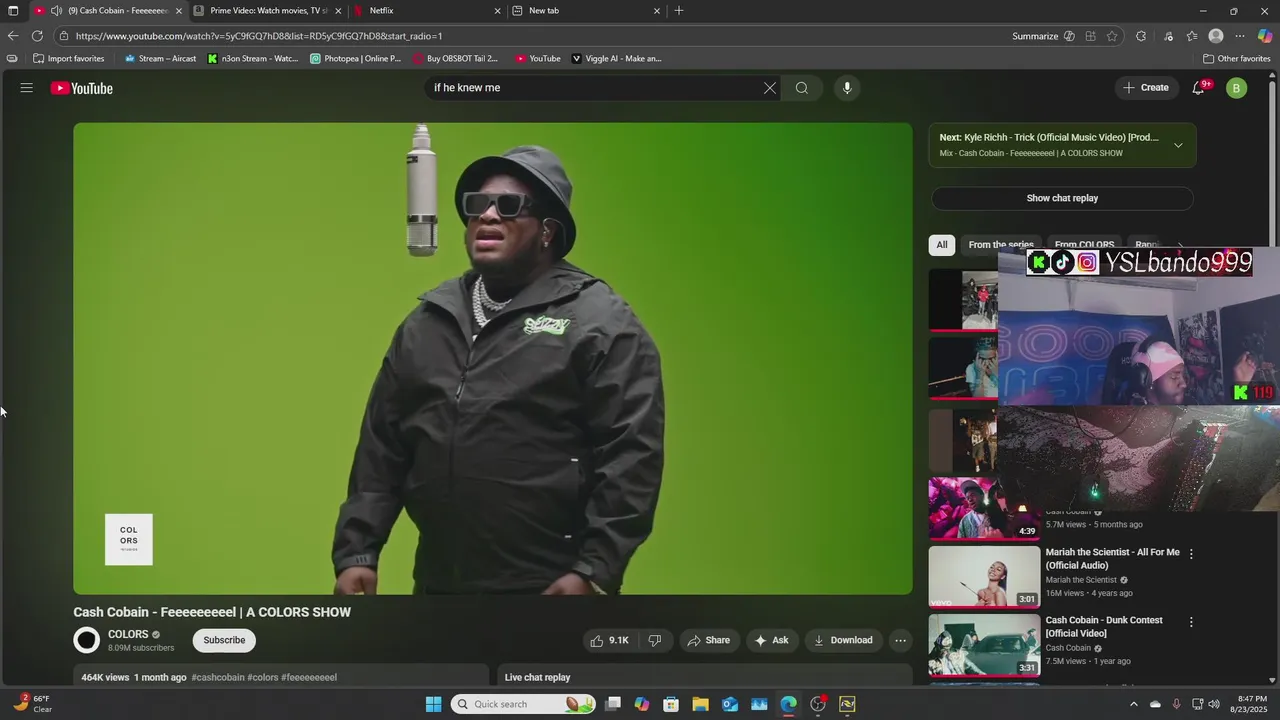Open new browser tab with plus
This screenshot has width=1280, height=720.
coord(679,10)
